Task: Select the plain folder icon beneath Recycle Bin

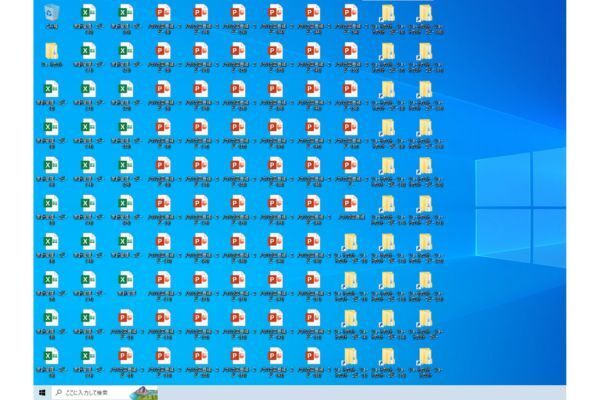Action: click(x=52, y=52)
